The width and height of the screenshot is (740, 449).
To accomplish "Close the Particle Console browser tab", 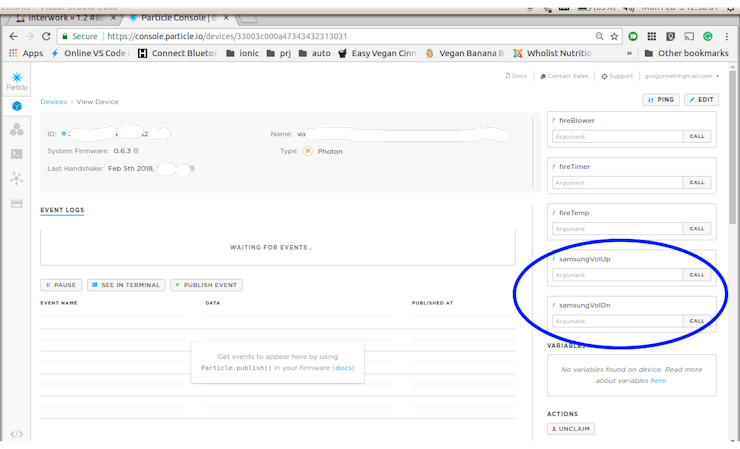I will click(x=226, y=18).
